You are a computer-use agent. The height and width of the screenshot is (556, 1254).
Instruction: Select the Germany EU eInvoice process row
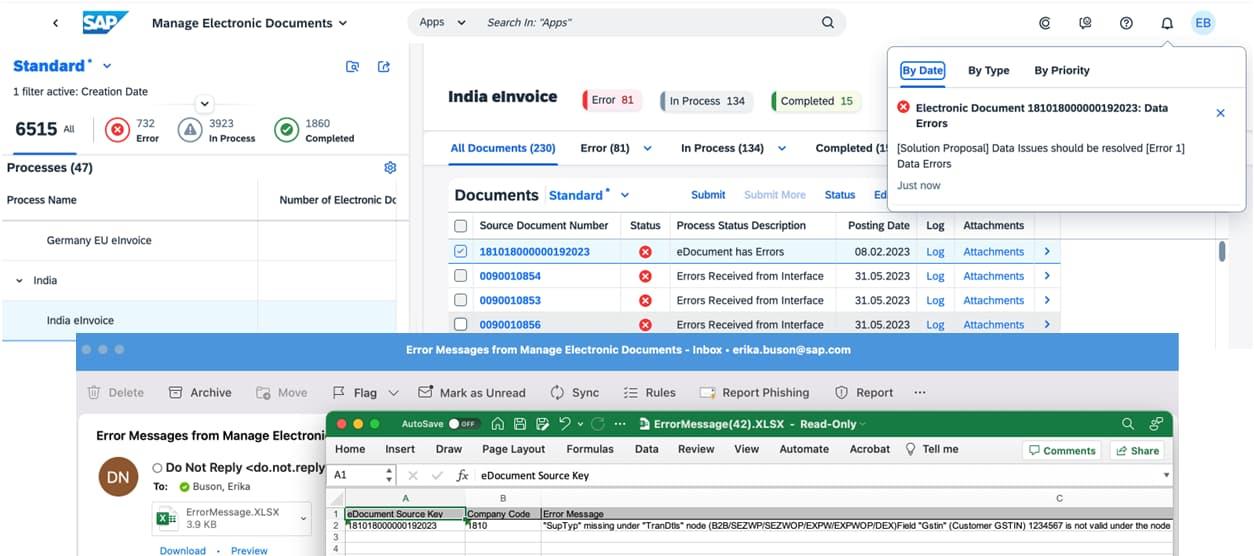199,241
